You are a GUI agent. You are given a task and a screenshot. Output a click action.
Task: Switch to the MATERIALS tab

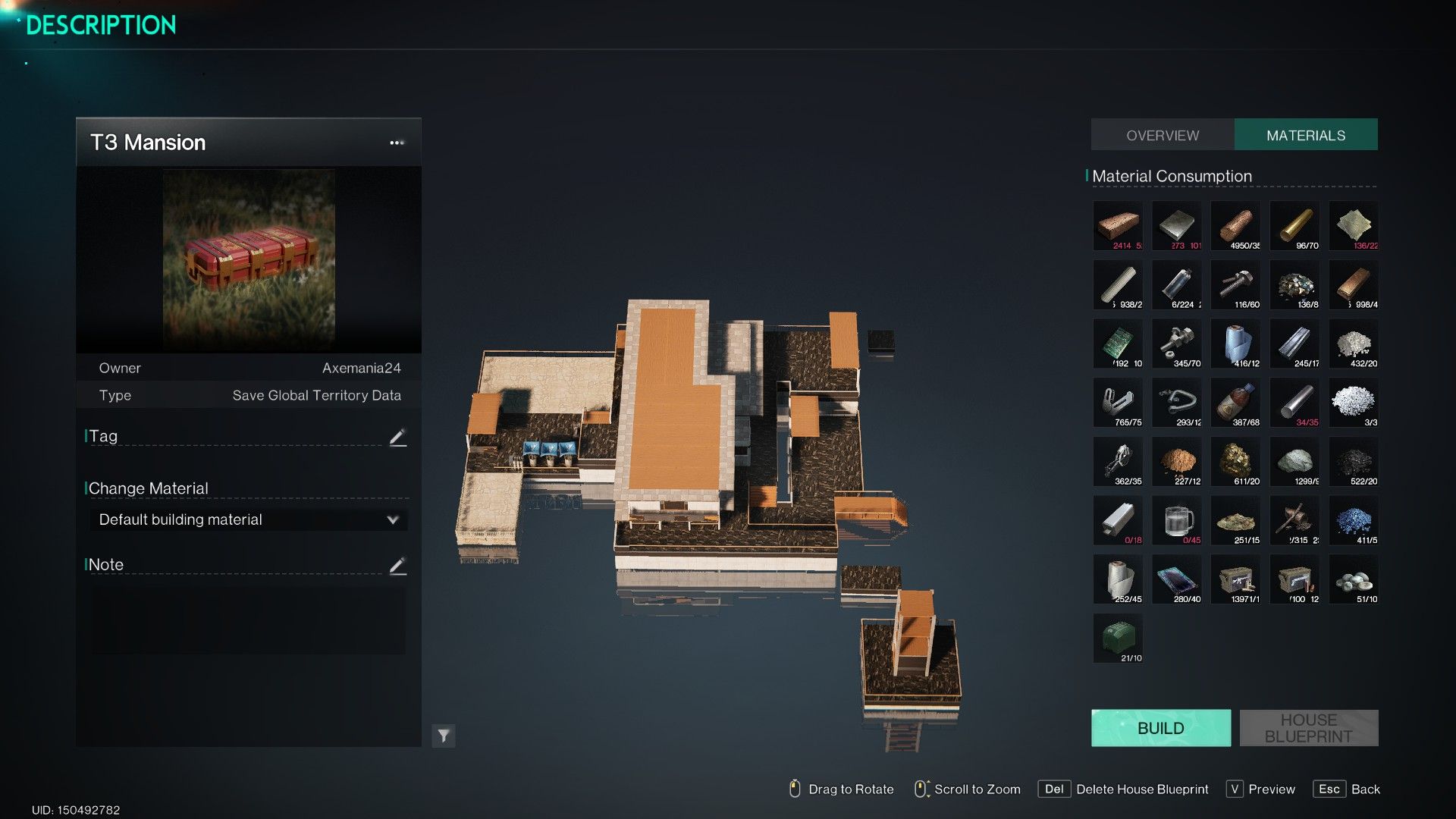(1305, 134)
